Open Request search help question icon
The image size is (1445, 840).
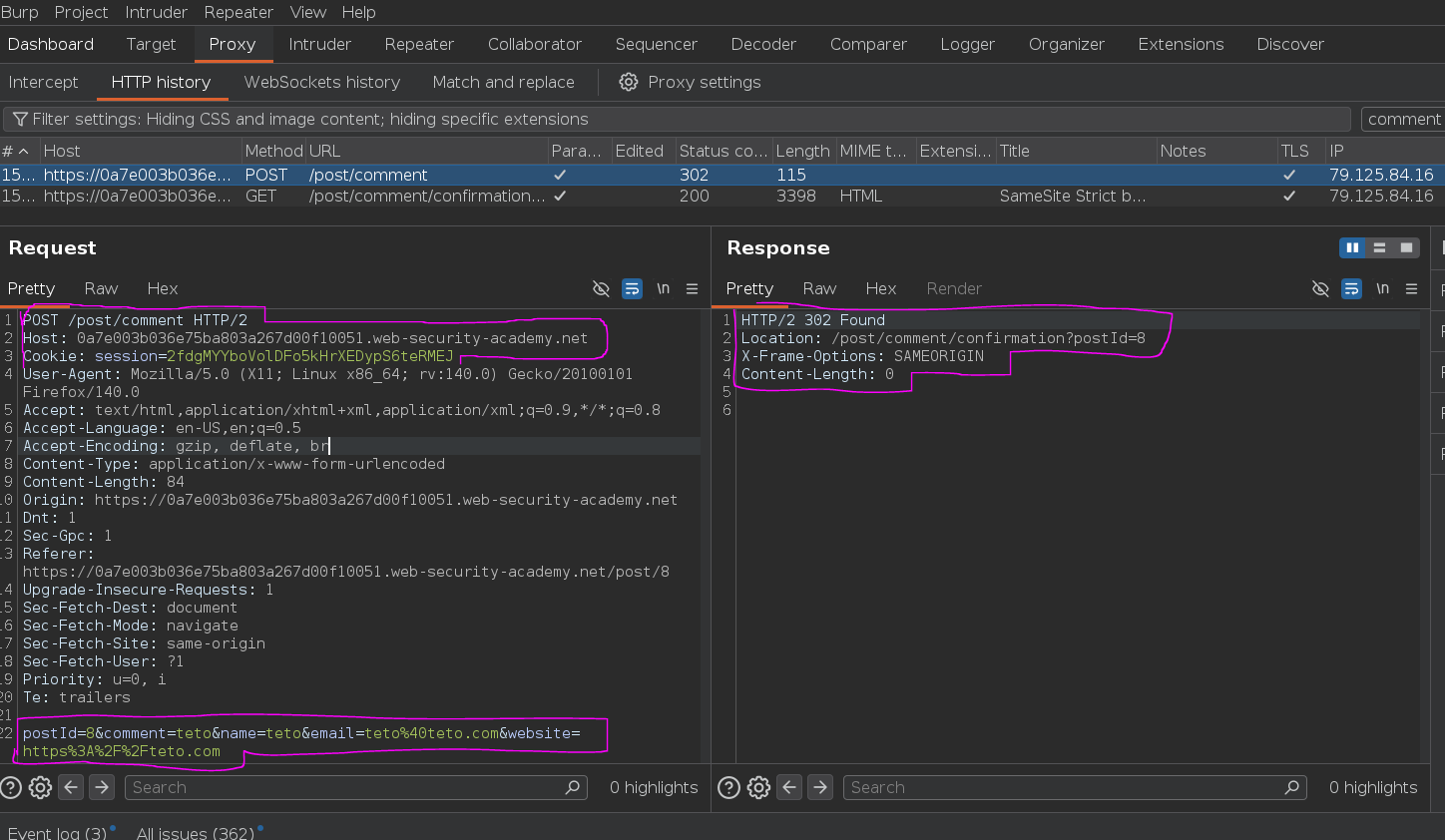pyautogui.click(x=11, y=787)
